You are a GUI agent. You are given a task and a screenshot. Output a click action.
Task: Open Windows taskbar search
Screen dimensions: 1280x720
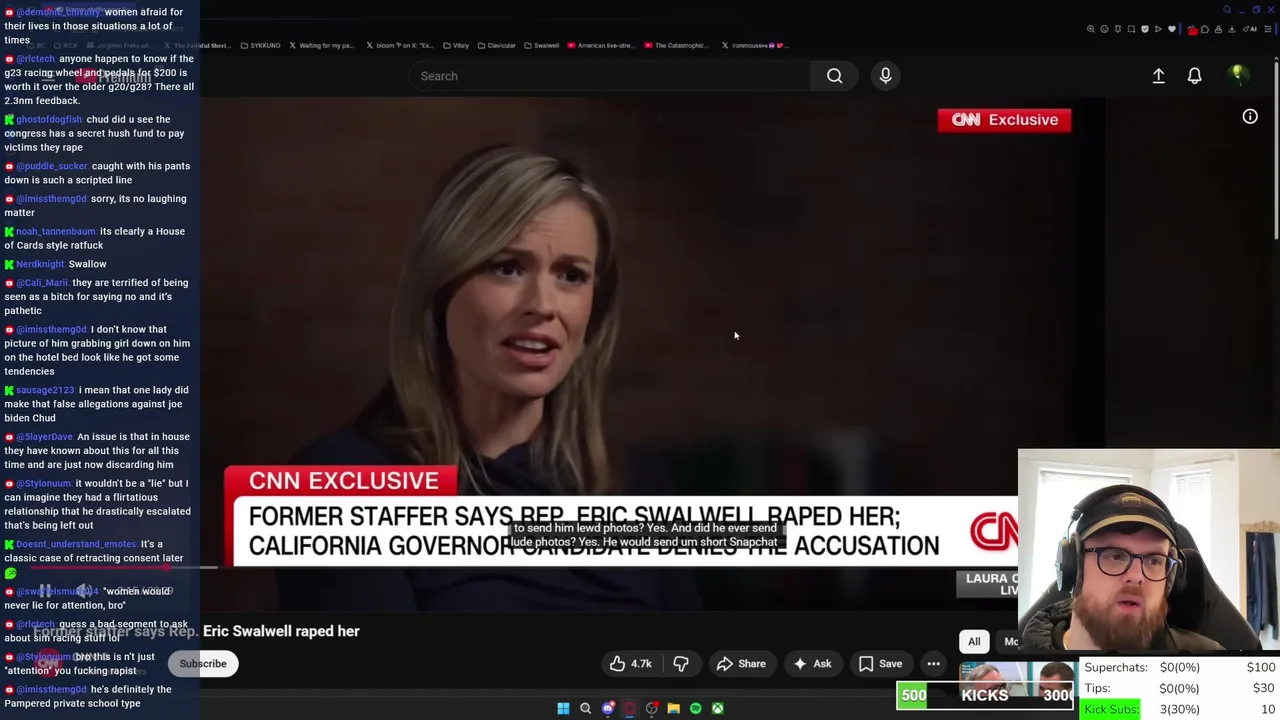[x=585, y=708]
